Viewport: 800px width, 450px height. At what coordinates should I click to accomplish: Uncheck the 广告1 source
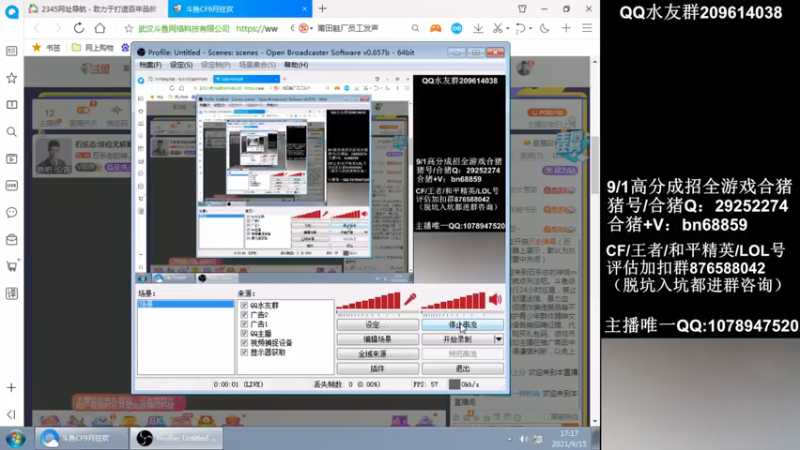click(x=244, y=324)
